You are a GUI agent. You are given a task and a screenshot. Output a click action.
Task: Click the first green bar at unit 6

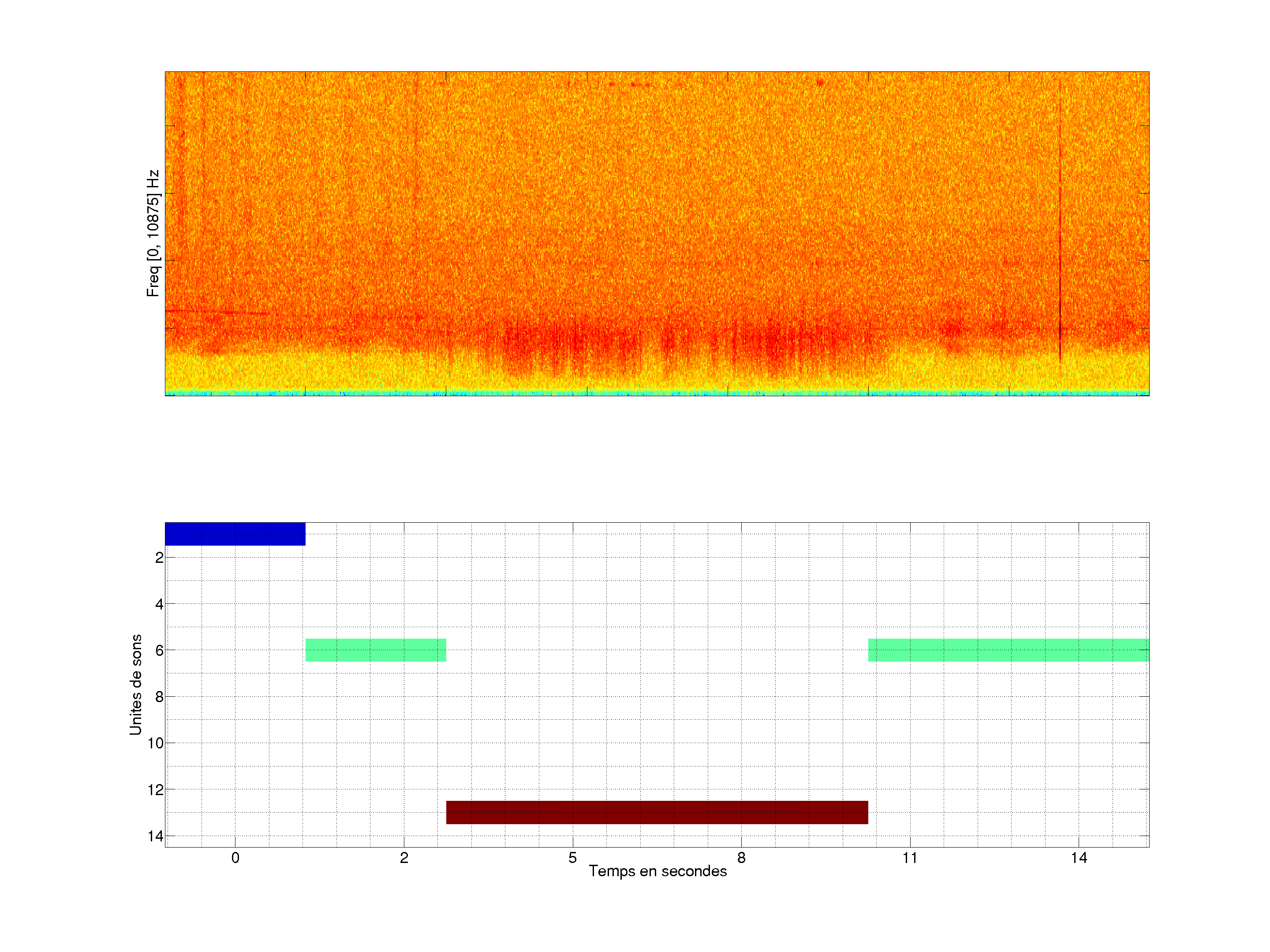click(376, 650)
